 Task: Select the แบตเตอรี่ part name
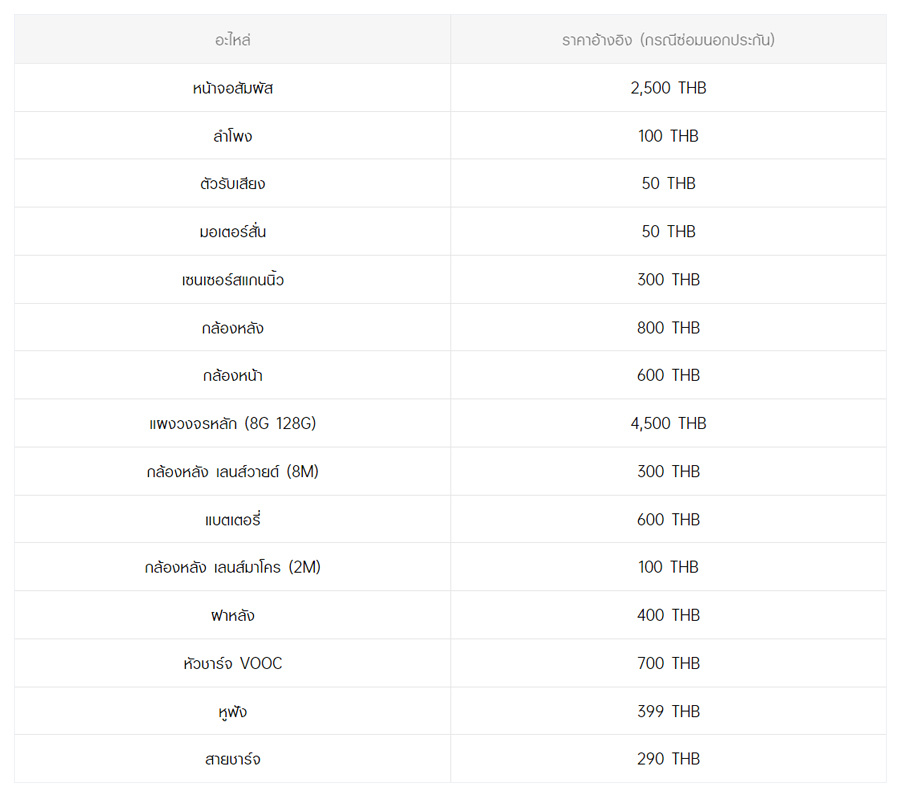[232, 520]
